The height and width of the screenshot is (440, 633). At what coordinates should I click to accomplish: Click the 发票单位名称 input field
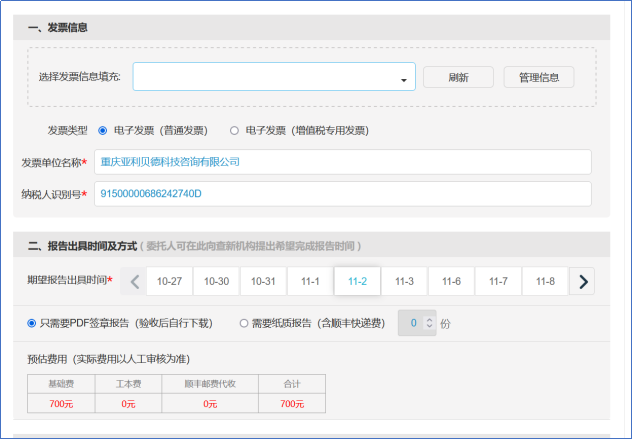coord(342,162)
